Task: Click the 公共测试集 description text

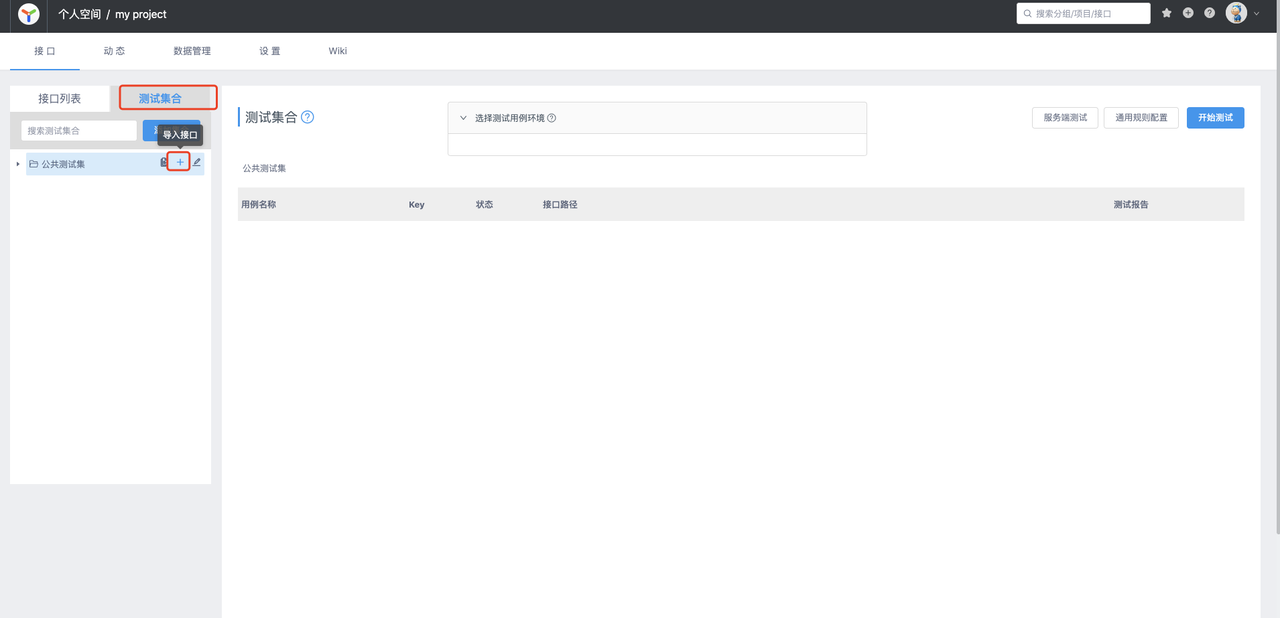Action: pyautogui.click(x=264, y=168)
